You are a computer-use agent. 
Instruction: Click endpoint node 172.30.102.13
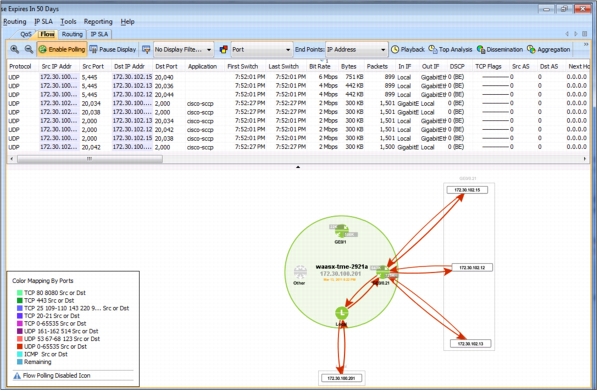pyautogui.click(x=470, y=344)
